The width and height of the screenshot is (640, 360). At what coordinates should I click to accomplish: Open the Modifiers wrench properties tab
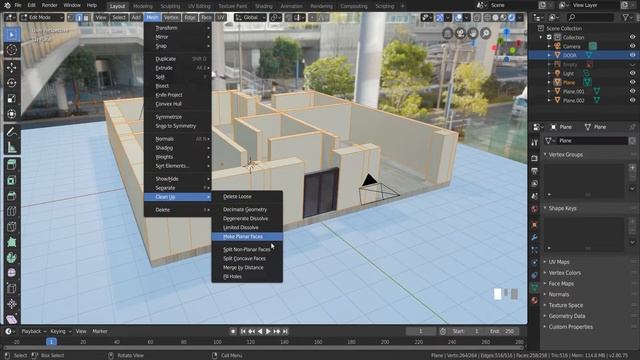tap(534, 237)
